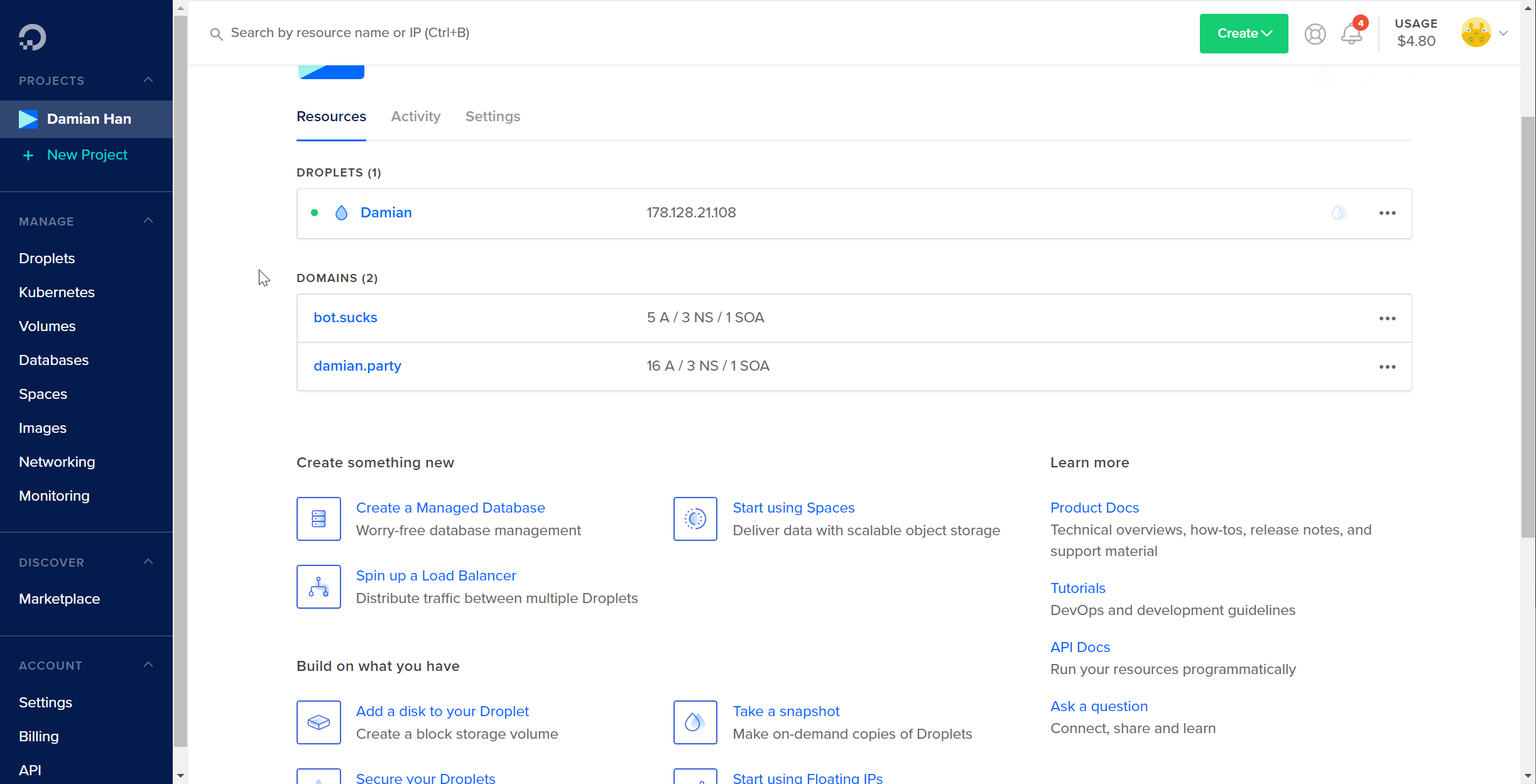Switch to the Settings tab

(x=493, y=117)
